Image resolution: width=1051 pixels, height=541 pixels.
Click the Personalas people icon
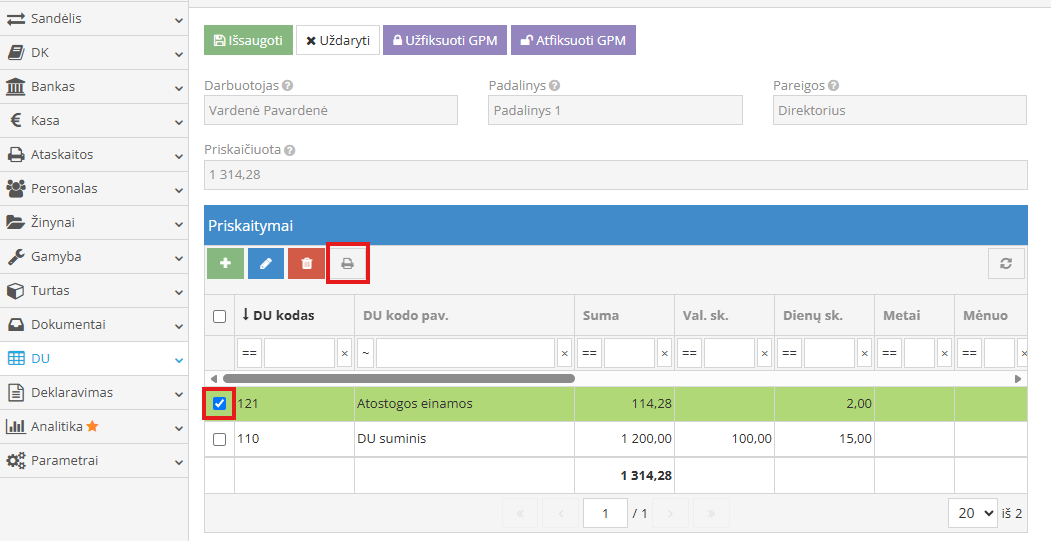tap(15, 188)
